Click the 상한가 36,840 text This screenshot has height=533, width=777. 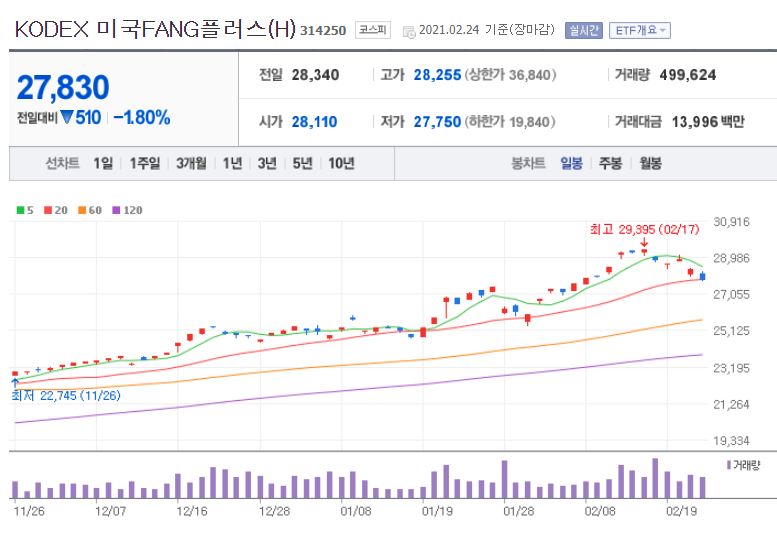(510, 75)
